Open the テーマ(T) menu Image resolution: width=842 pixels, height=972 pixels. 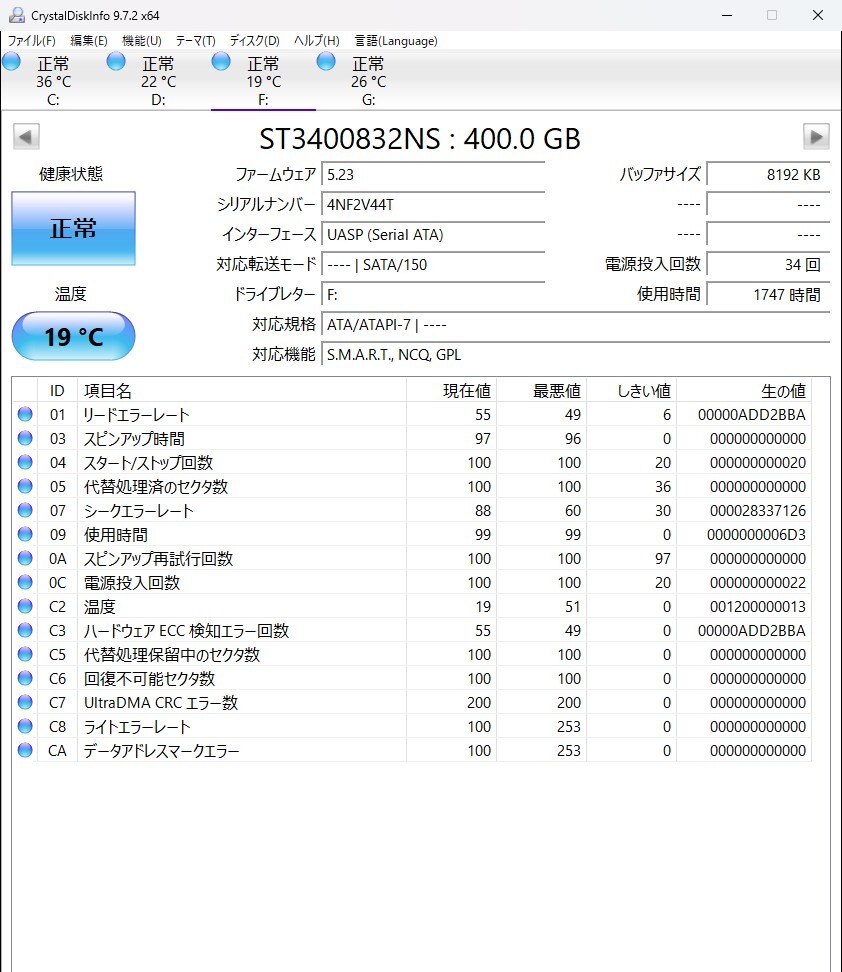(195, 40)
